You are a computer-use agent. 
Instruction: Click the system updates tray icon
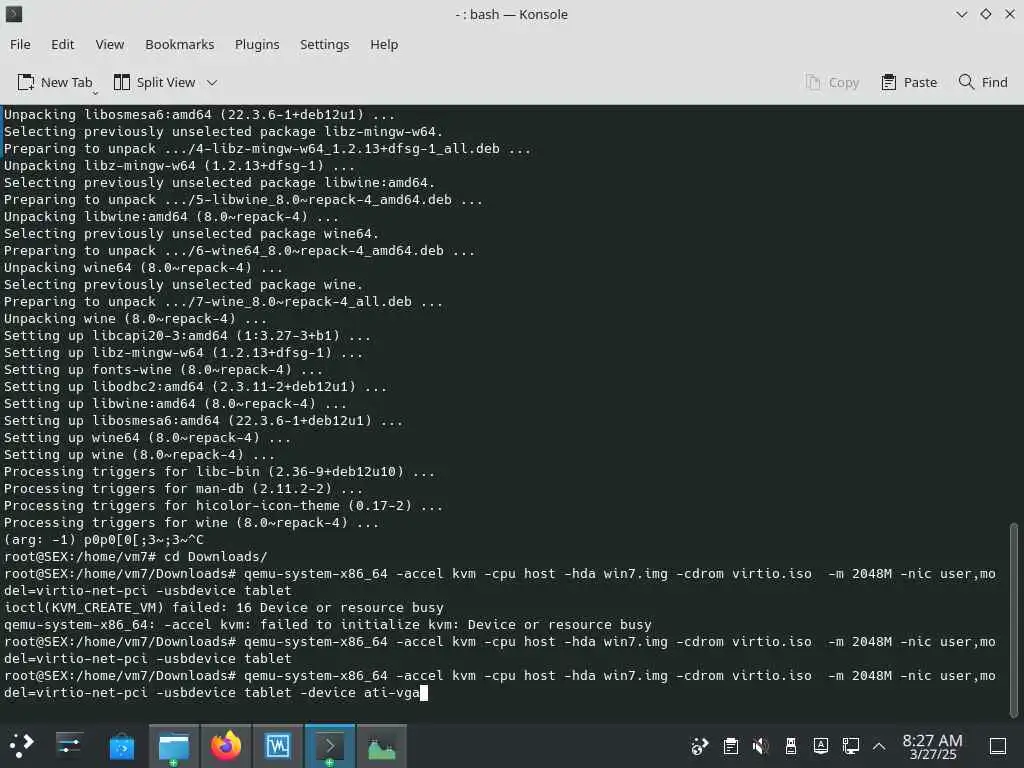pyautogui.click(x=699, y=746)
